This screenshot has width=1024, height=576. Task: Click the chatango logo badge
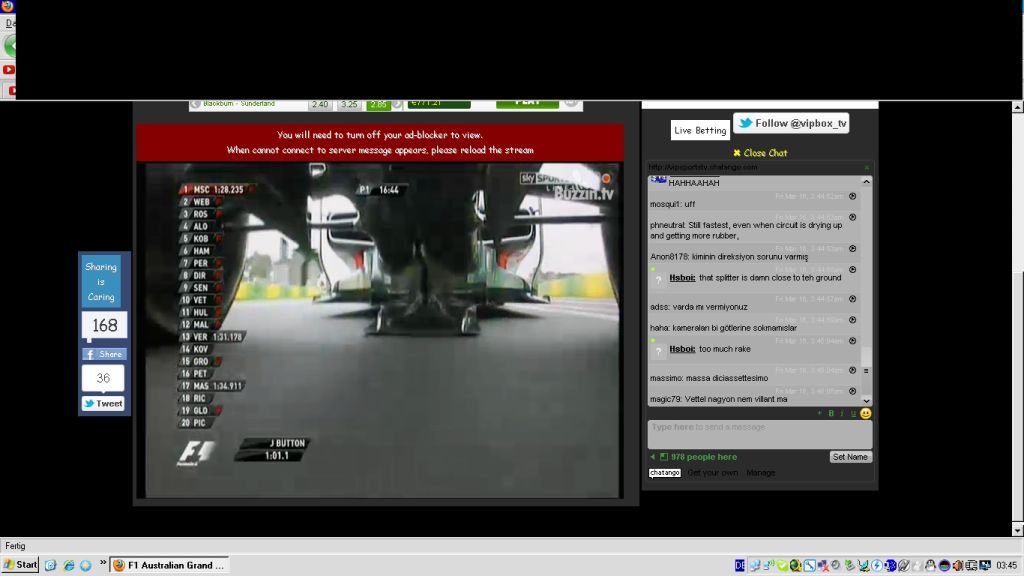click(x=665, y=473)
